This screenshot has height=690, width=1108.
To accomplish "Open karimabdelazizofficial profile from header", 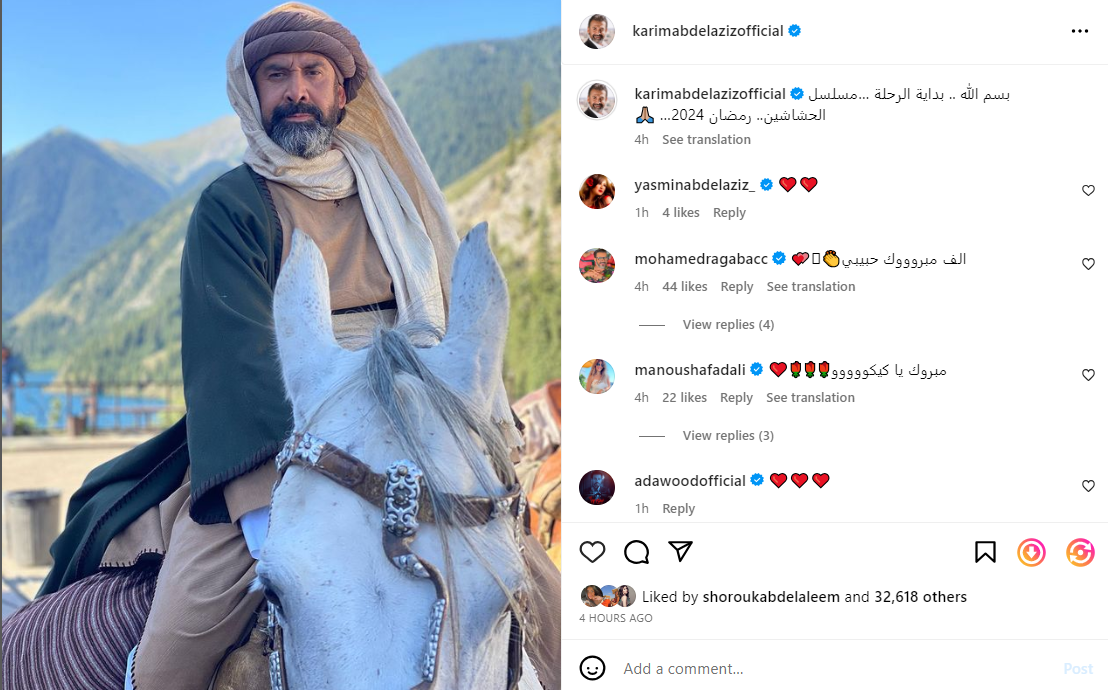I will point(707,31).
